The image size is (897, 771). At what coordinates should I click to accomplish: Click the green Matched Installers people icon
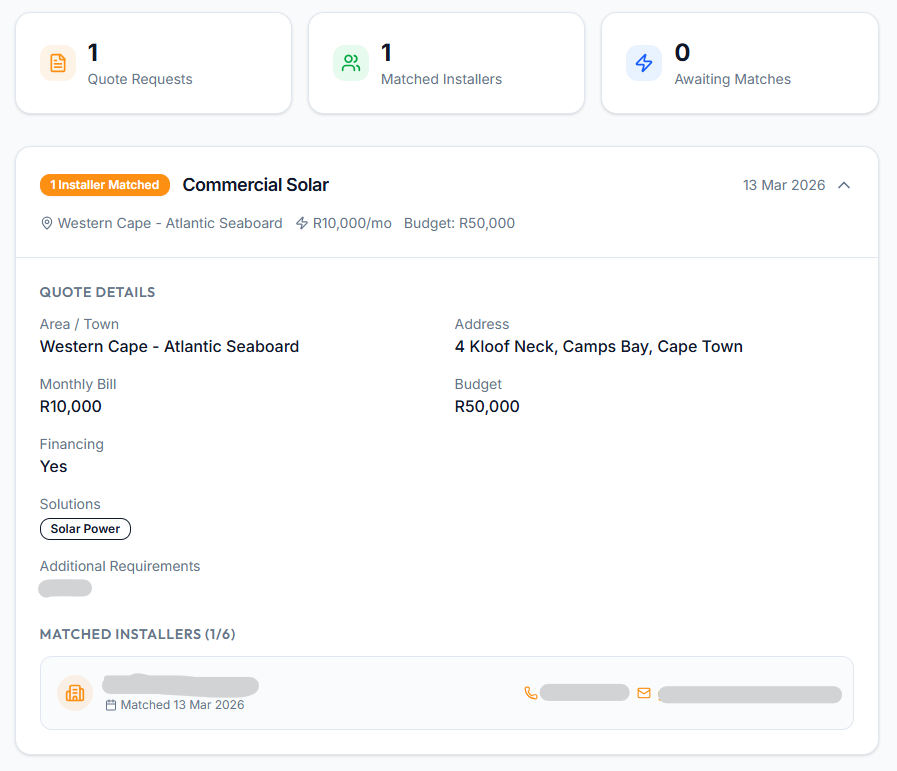351,63
